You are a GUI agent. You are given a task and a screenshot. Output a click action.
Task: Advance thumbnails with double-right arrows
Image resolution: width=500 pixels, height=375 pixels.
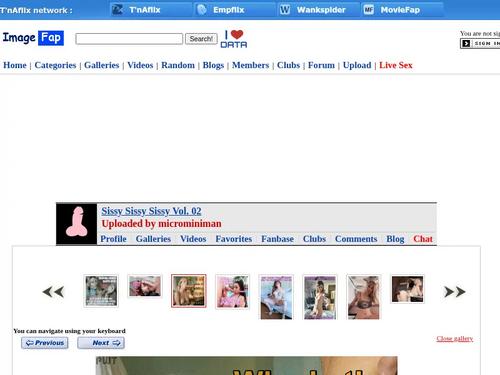[x=455, y=292]
